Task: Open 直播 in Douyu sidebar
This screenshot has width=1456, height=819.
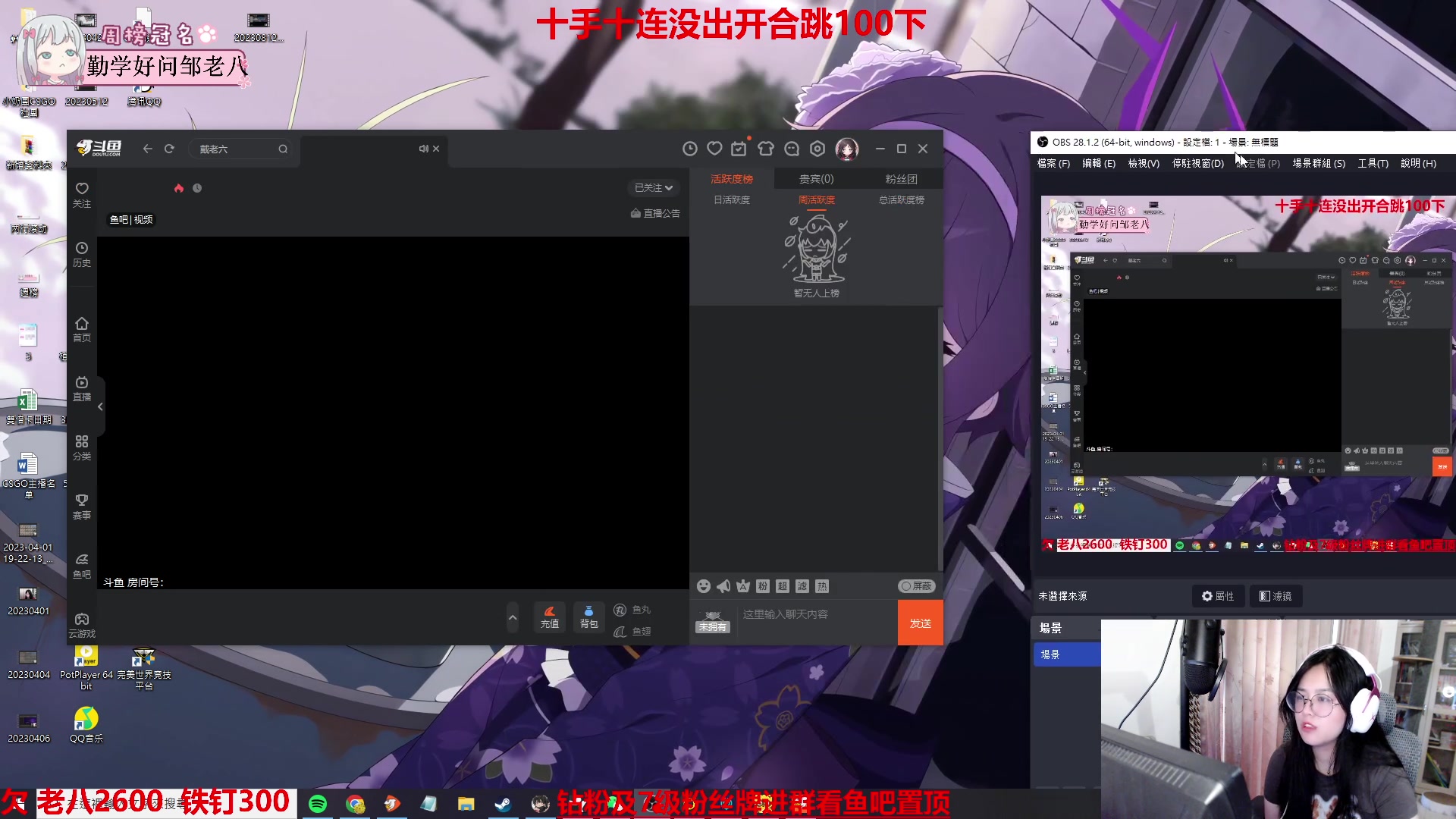Action: 82,388
